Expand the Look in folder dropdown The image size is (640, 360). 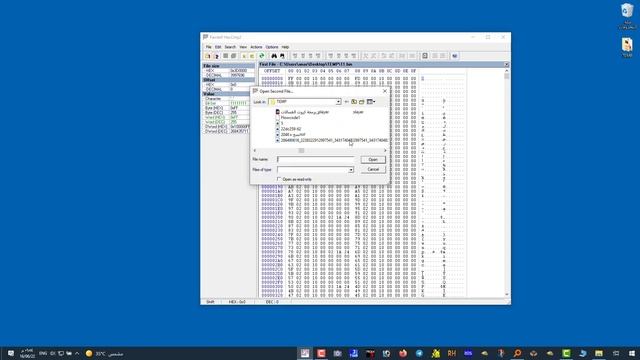pos(338,102)
